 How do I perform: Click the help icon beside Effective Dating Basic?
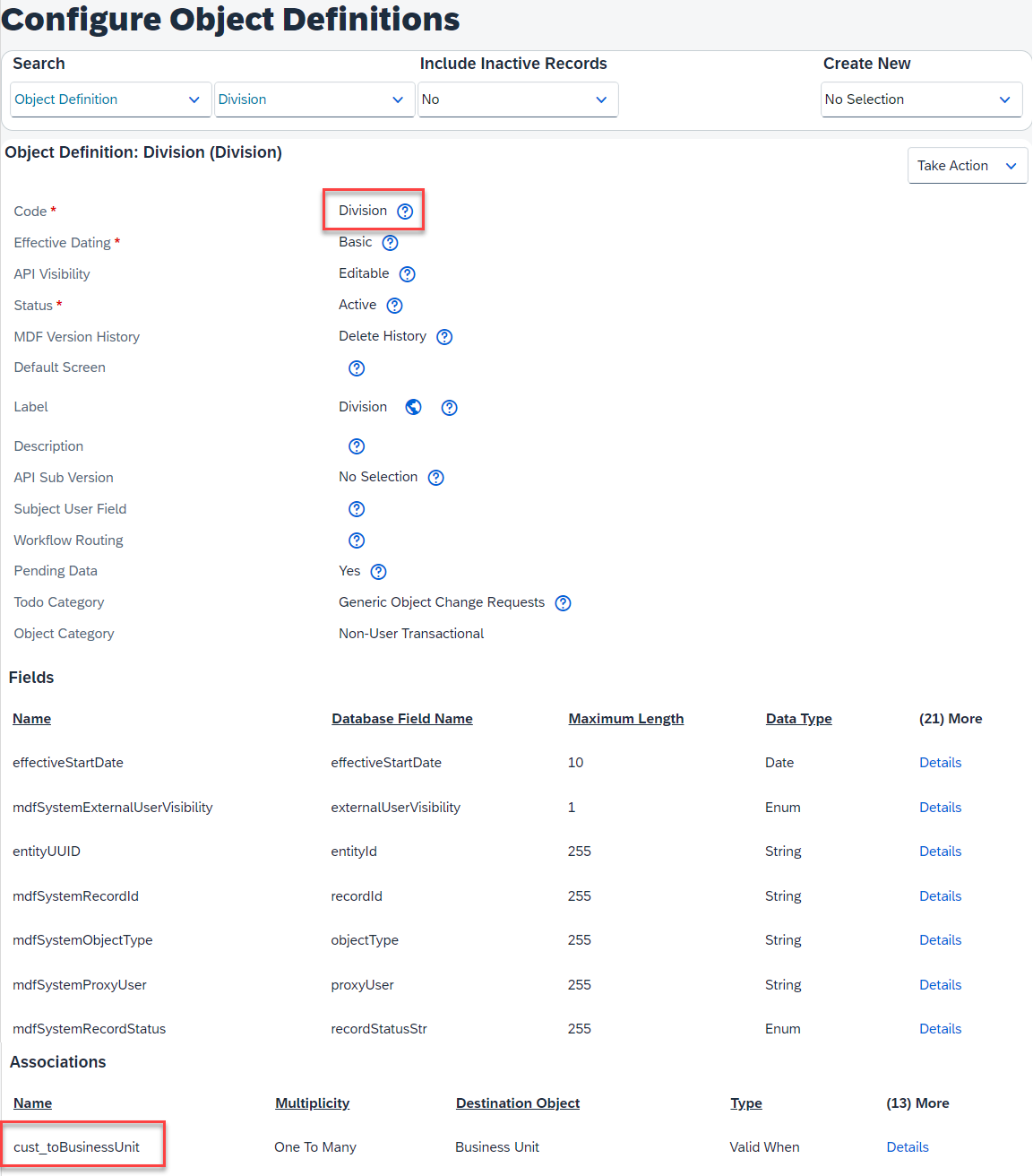[x=390, y=243]
